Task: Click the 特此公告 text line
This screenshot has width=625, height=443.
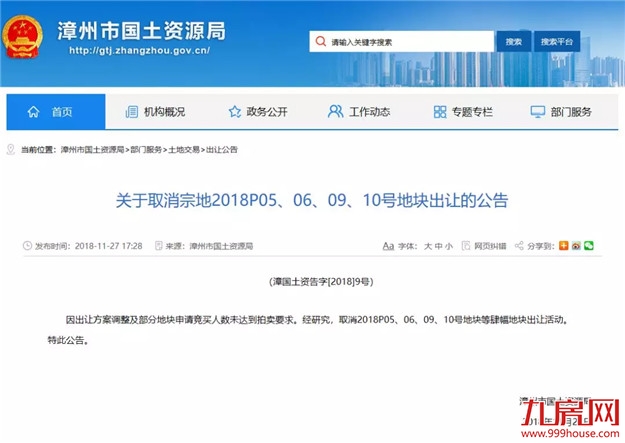Action: (68, 340)
